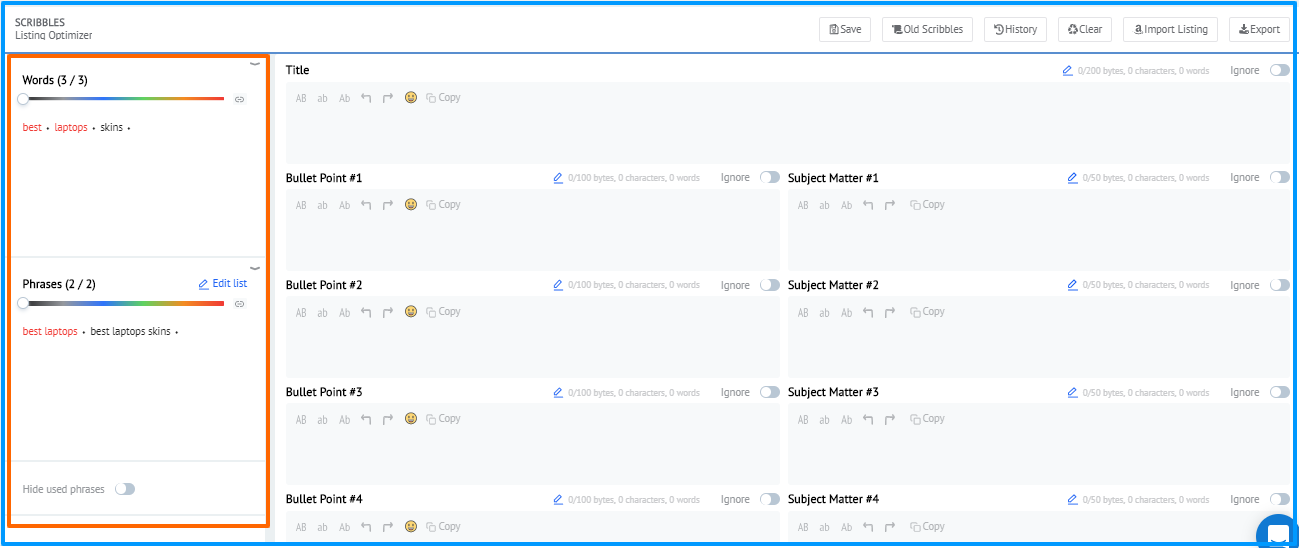This screenshot has height=548, width=1299.
Task: Select the phrase 'best laptops skins'
Action: 130,332
